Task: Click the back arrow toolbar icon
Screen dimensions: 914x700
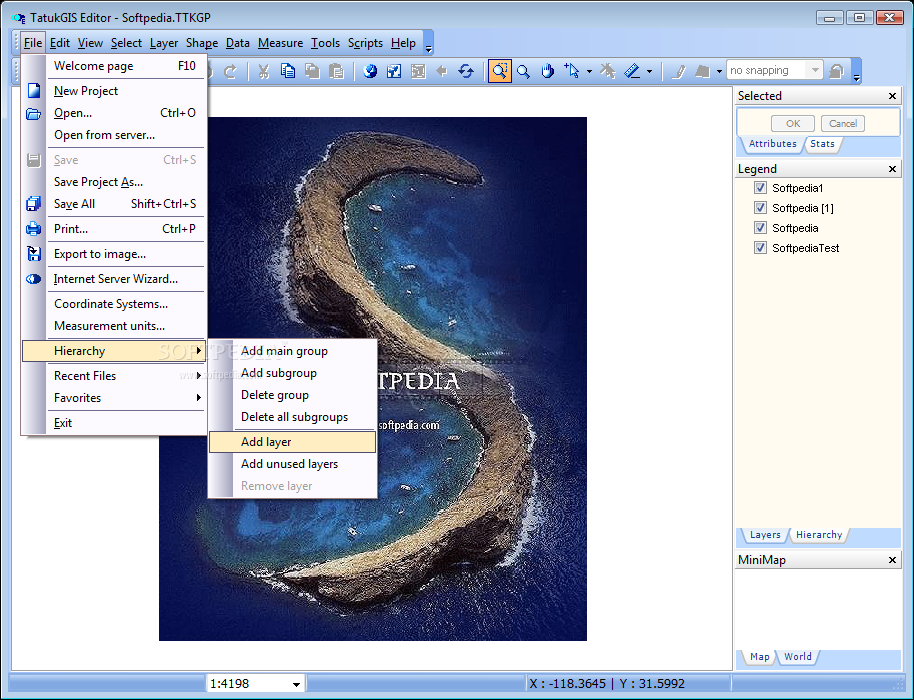Action: [x=442, y=71]
